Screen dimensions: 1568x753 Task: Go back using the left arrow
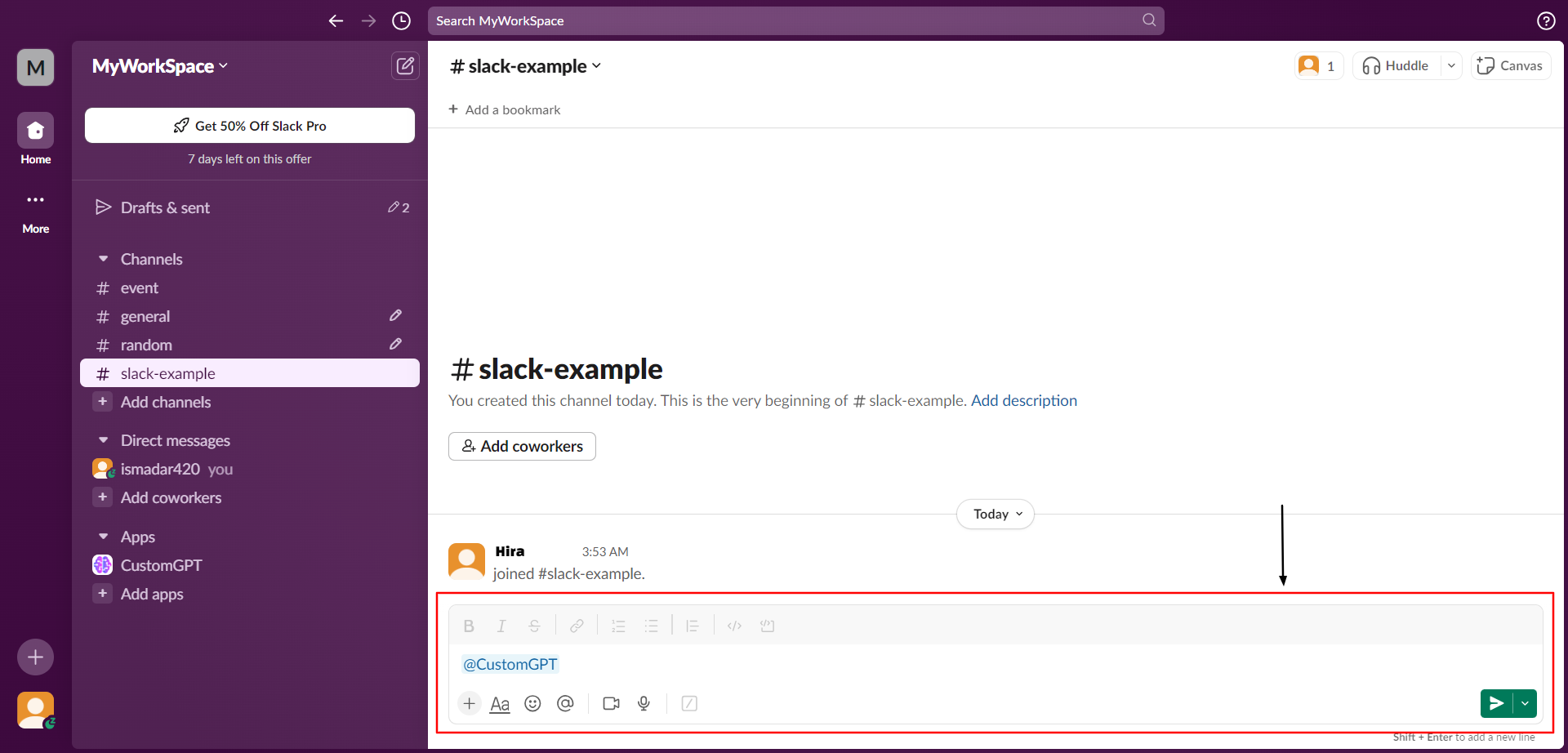(336, 21)
